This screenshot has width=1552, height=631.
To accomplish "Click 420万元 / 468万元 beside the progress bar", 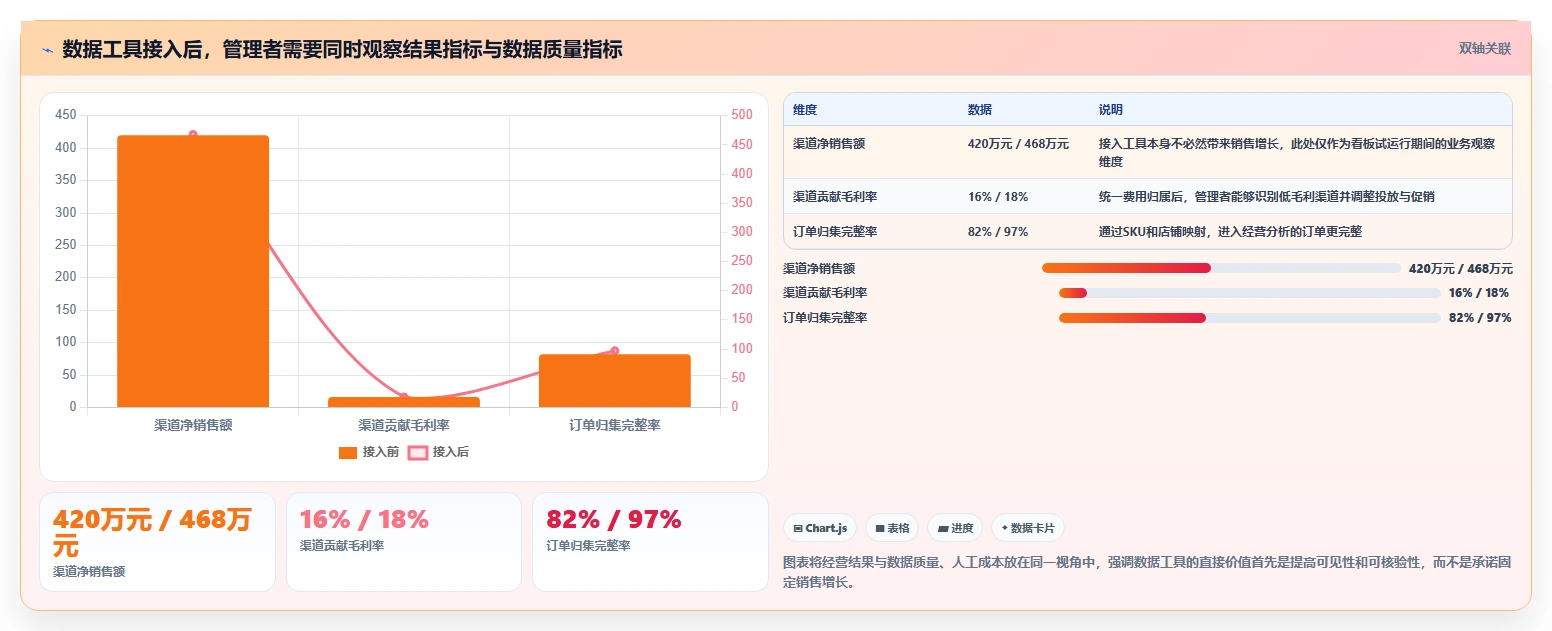I will (1460, 268).
